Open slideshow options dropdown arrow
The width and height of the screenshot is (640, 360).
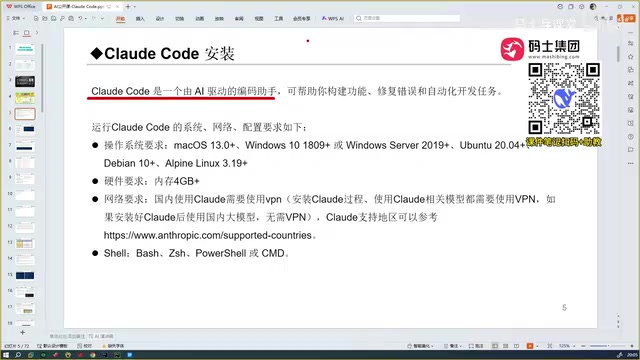[x=536, y=346]
